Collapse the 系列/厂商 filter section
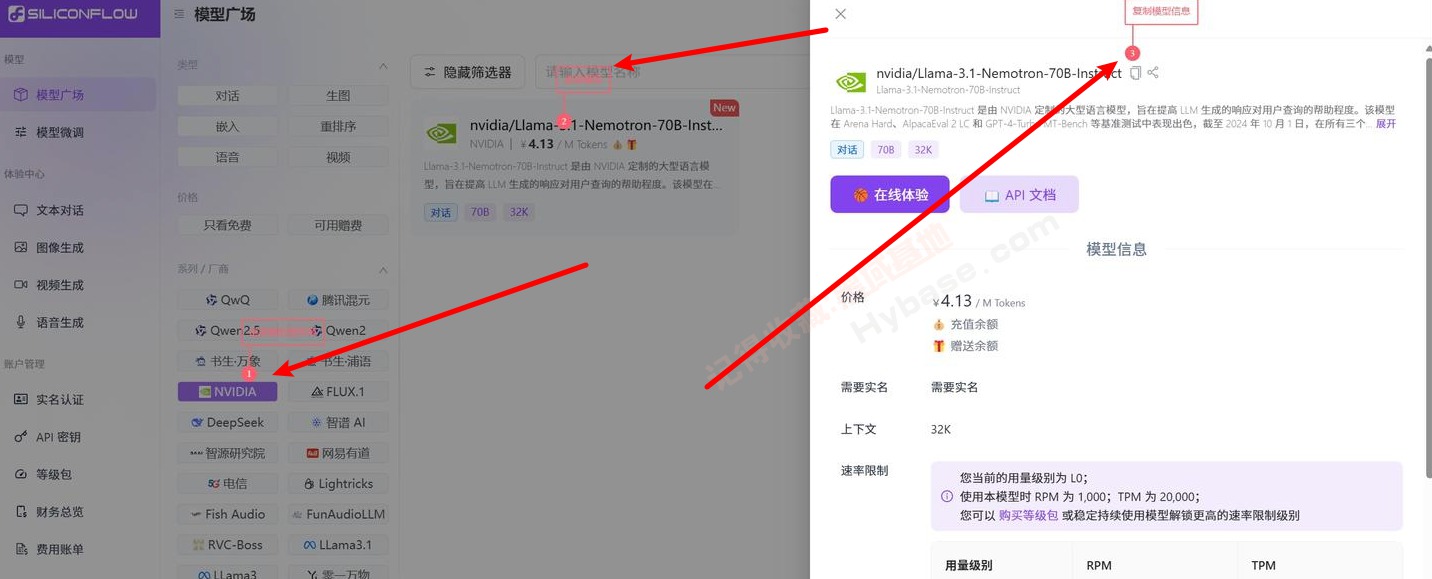 pyautogui.click(x=382, y=270)
